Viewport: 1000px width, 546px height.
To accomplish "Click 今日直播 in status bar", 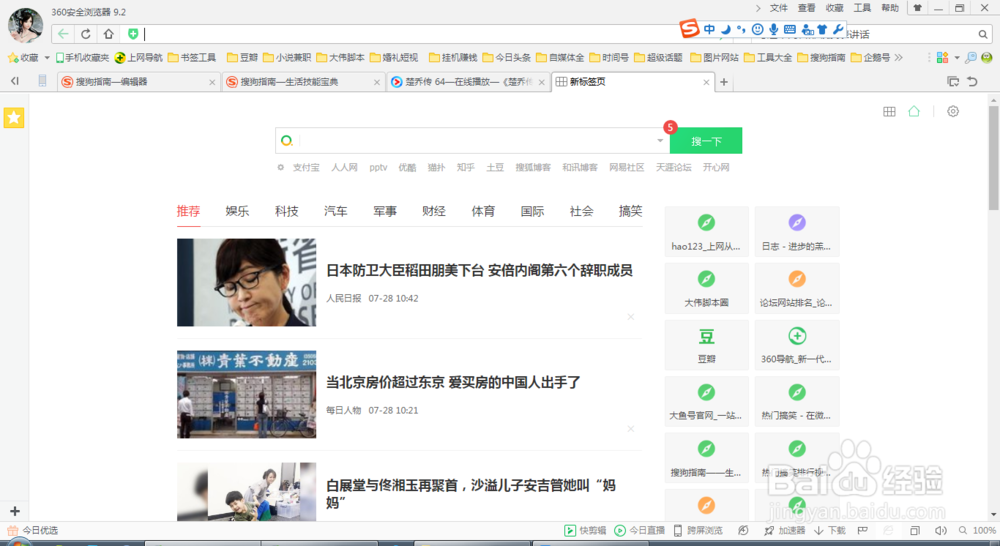I will click(640, 530).
